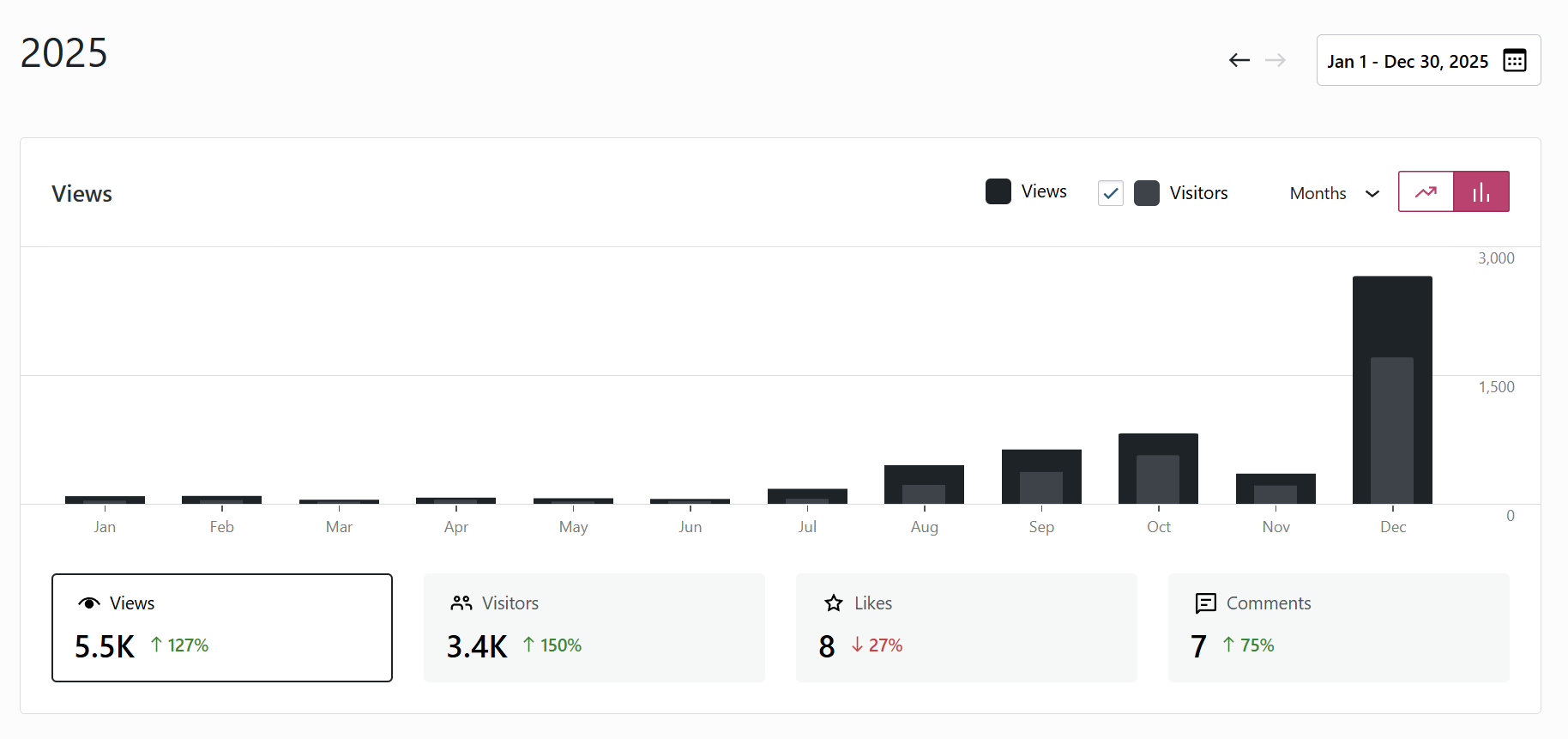Select the Views stat tab

click(x=222, y=627)
